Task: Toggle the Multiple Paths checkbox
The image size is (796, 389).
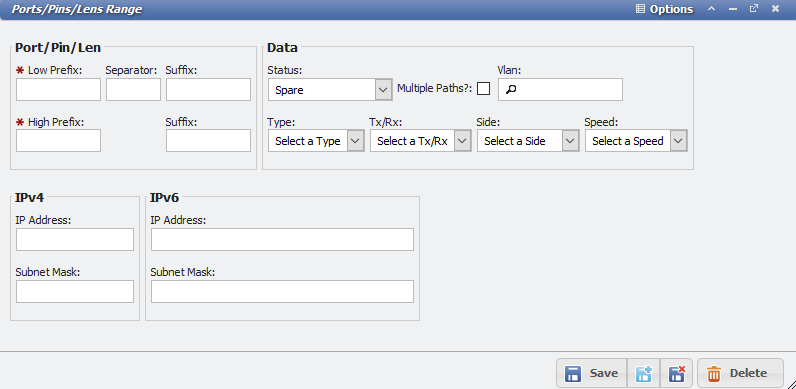Action: (483, 89)
